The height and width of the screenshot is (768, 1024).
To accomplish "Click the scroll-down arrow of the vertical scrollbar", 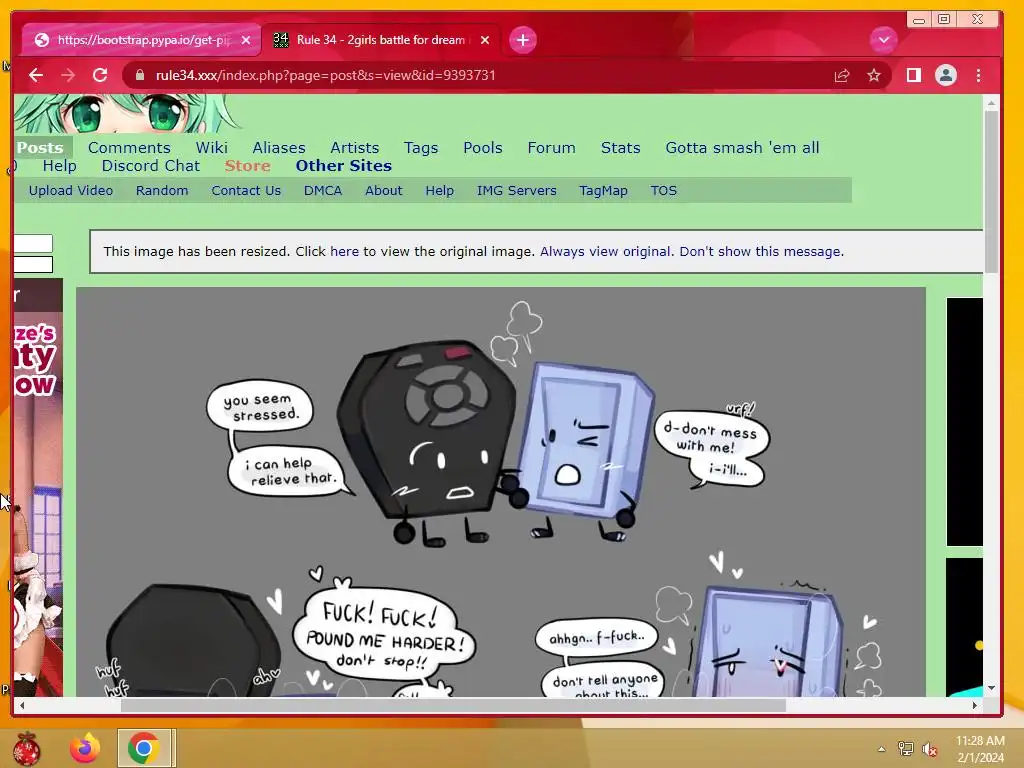I will point(991,688).
